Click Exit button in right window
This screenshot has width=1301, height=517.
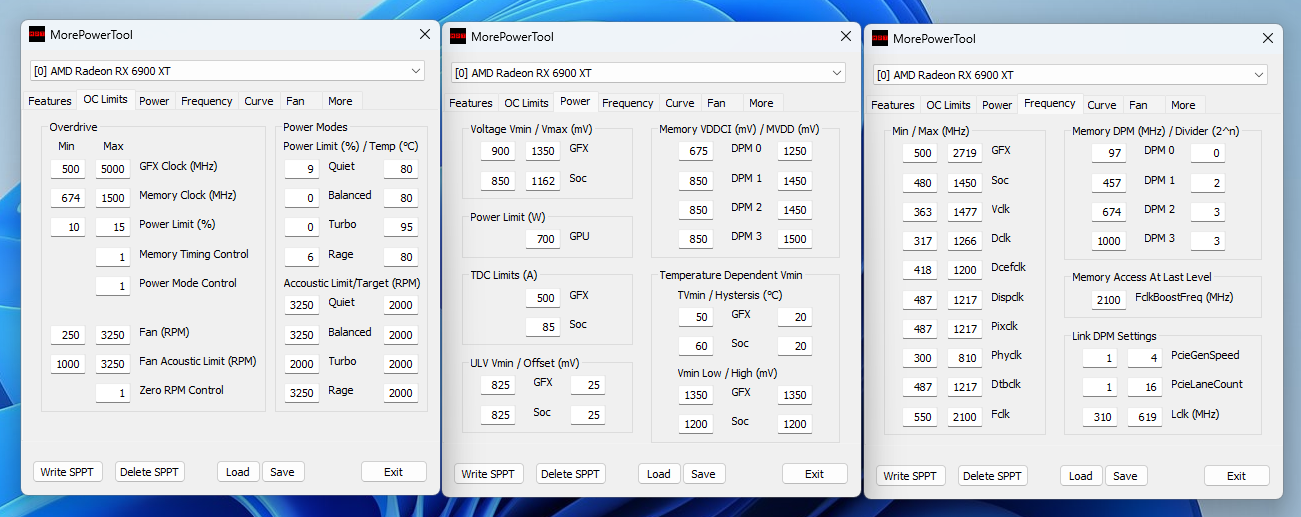click(x=1237, y=476)
